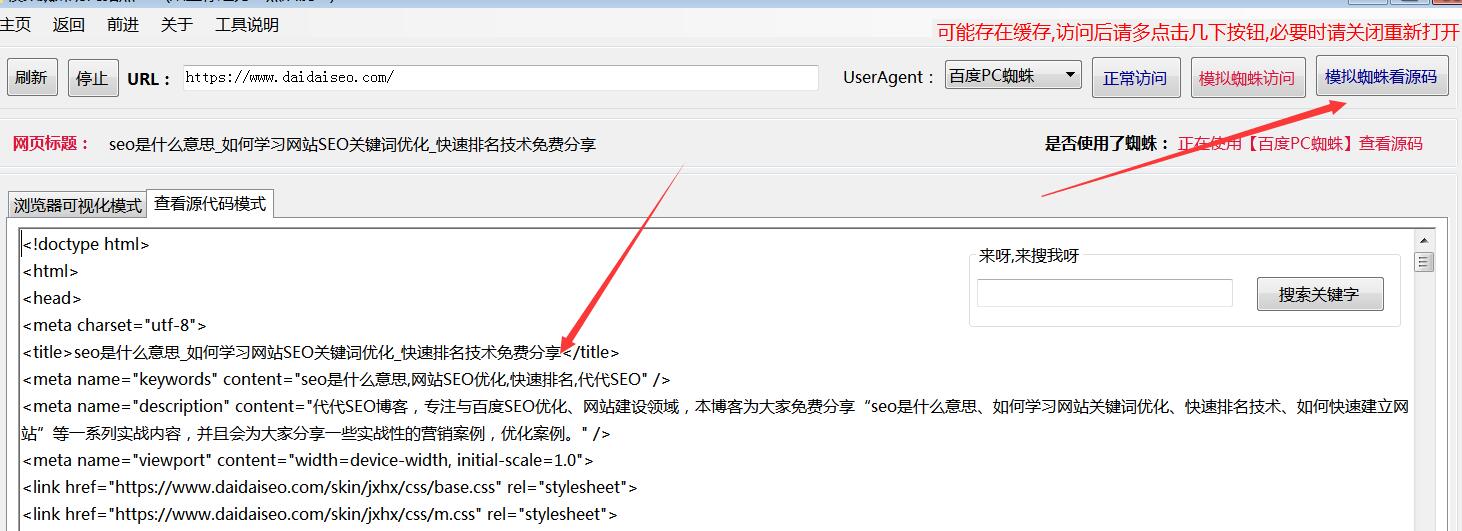
Task: Click the meta description line
Action: click(x=716, y=420)
